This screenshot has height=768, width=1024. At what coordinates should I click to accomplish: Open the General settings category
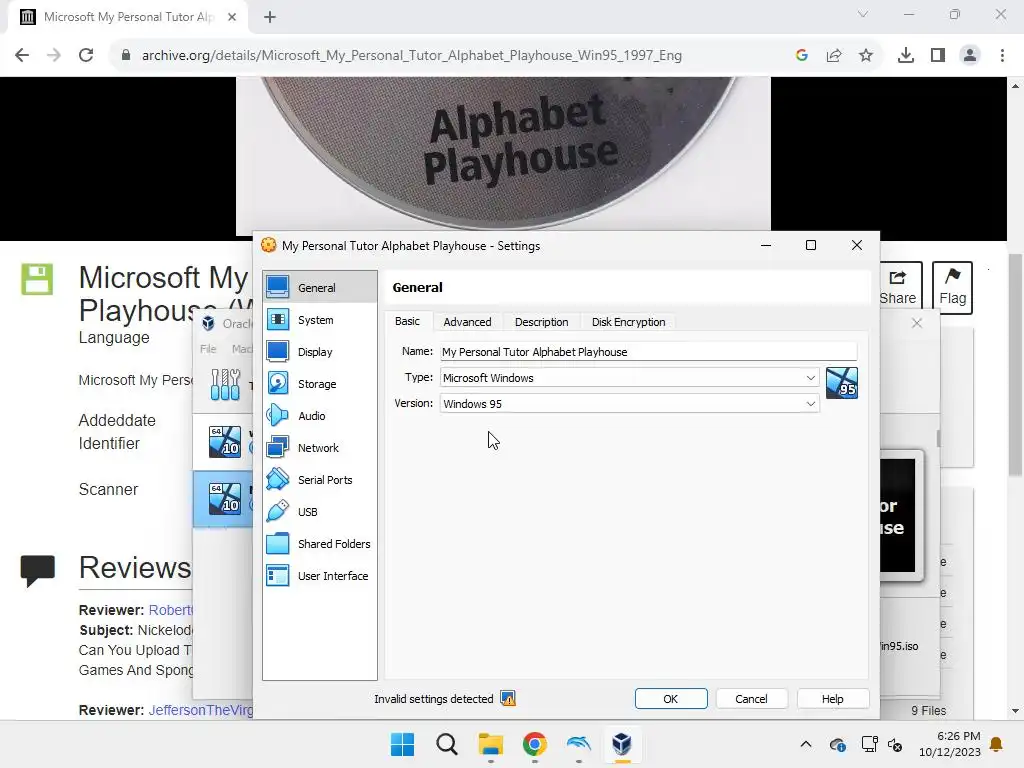[x=319, y=287]
